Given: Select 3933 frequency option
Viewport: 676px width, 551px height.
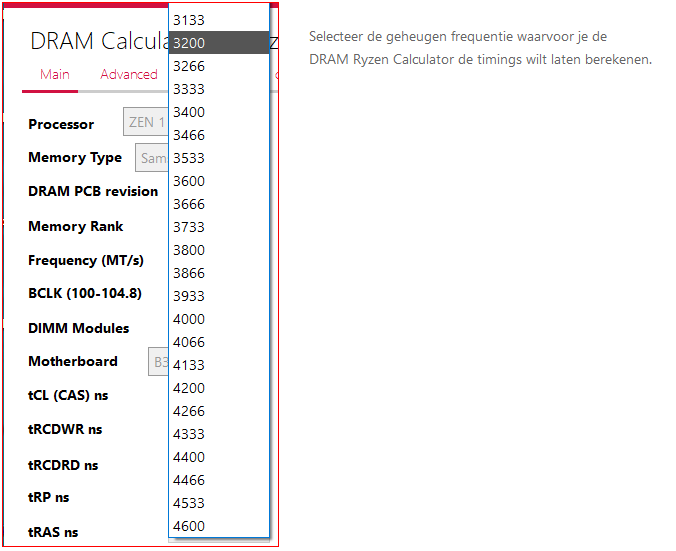Looking at the screenshot, I should coord(219,296).
